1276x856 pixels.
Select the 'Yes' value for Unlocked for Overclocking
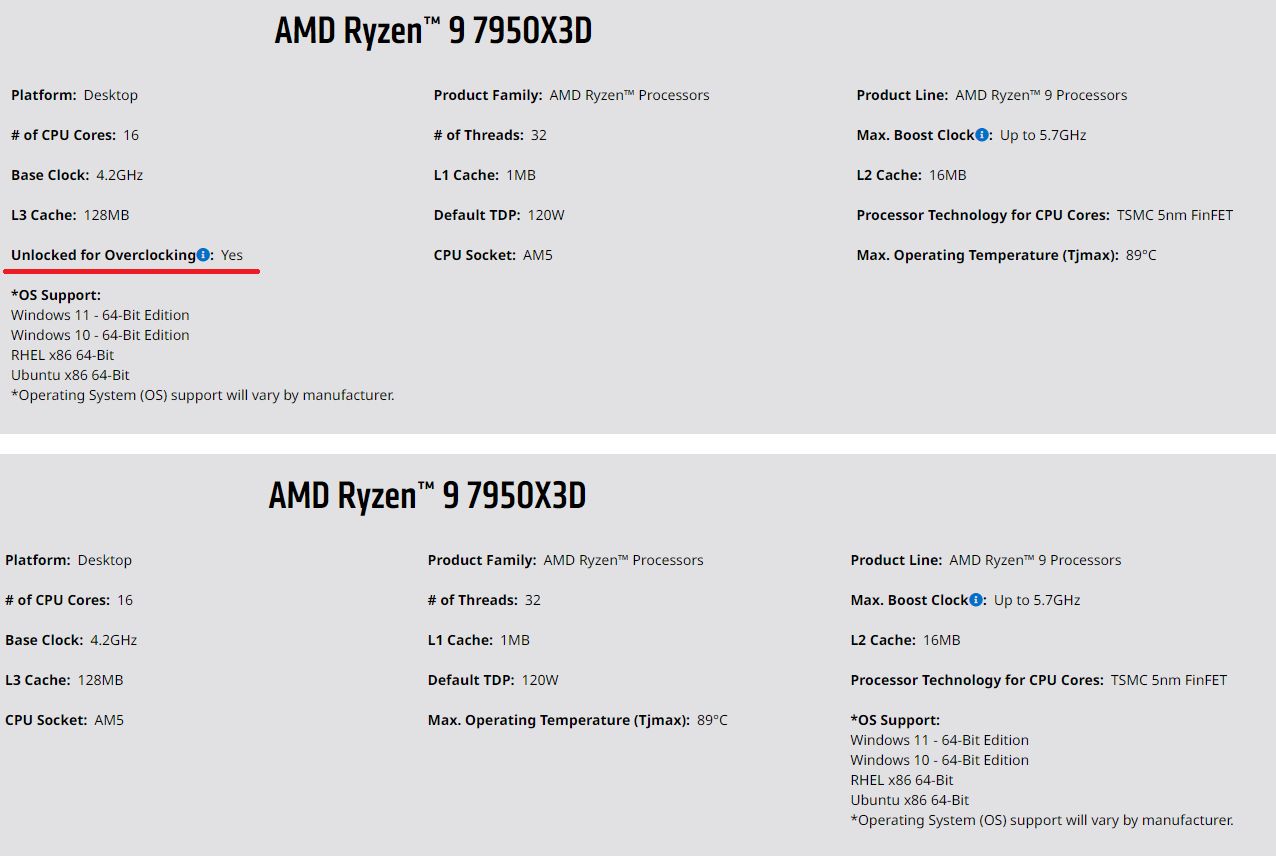coord(232,255)
